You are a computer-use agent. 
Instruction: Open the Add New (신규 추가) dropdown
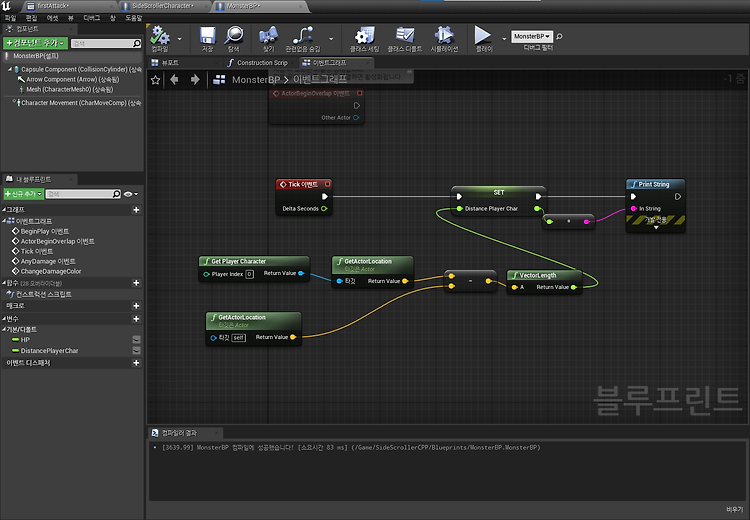tap(23, 194)
